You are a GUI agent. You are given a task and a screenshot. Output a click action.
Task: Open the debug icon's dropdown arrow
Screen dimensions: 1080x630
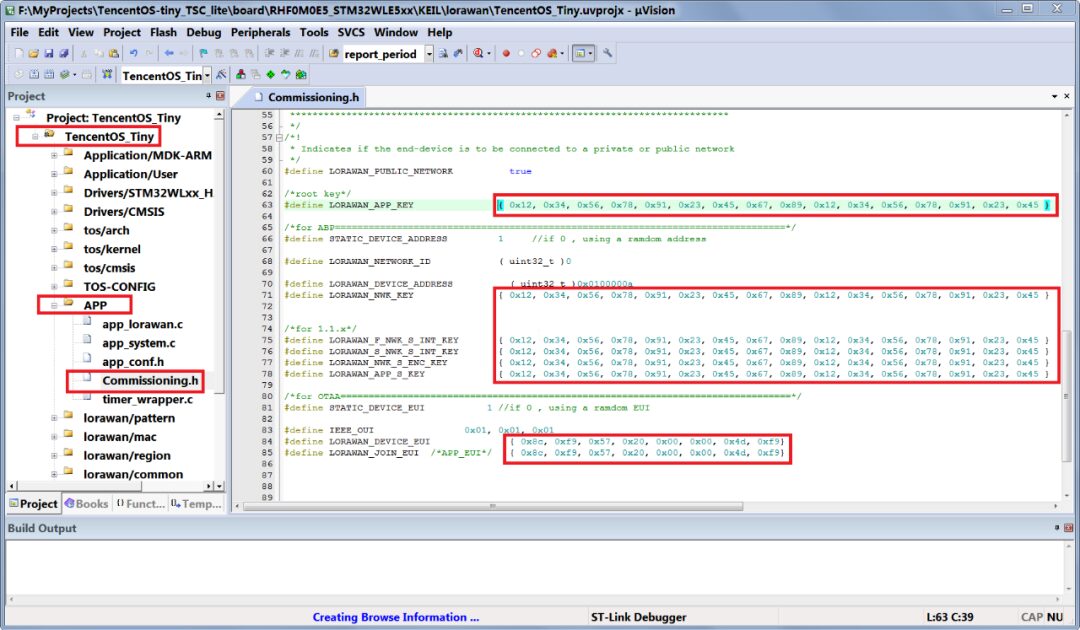click(x=489, y=53)
